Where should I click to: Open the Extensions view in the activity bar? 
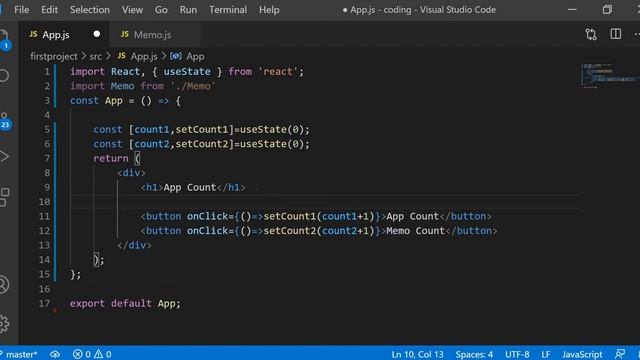(4, 197)
